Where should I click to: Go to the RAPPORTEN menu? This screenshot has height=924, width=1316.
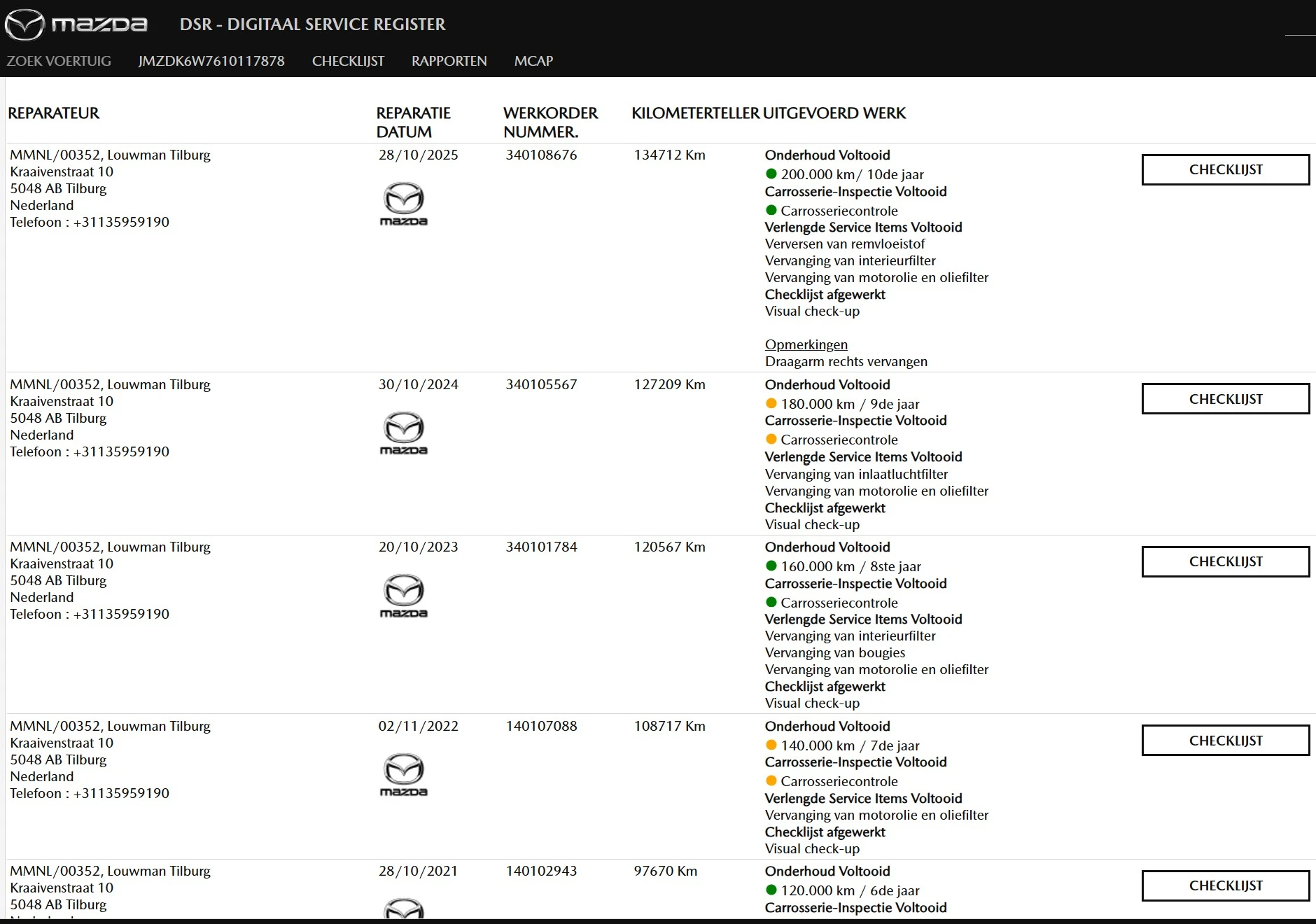[x=449, y=61]
